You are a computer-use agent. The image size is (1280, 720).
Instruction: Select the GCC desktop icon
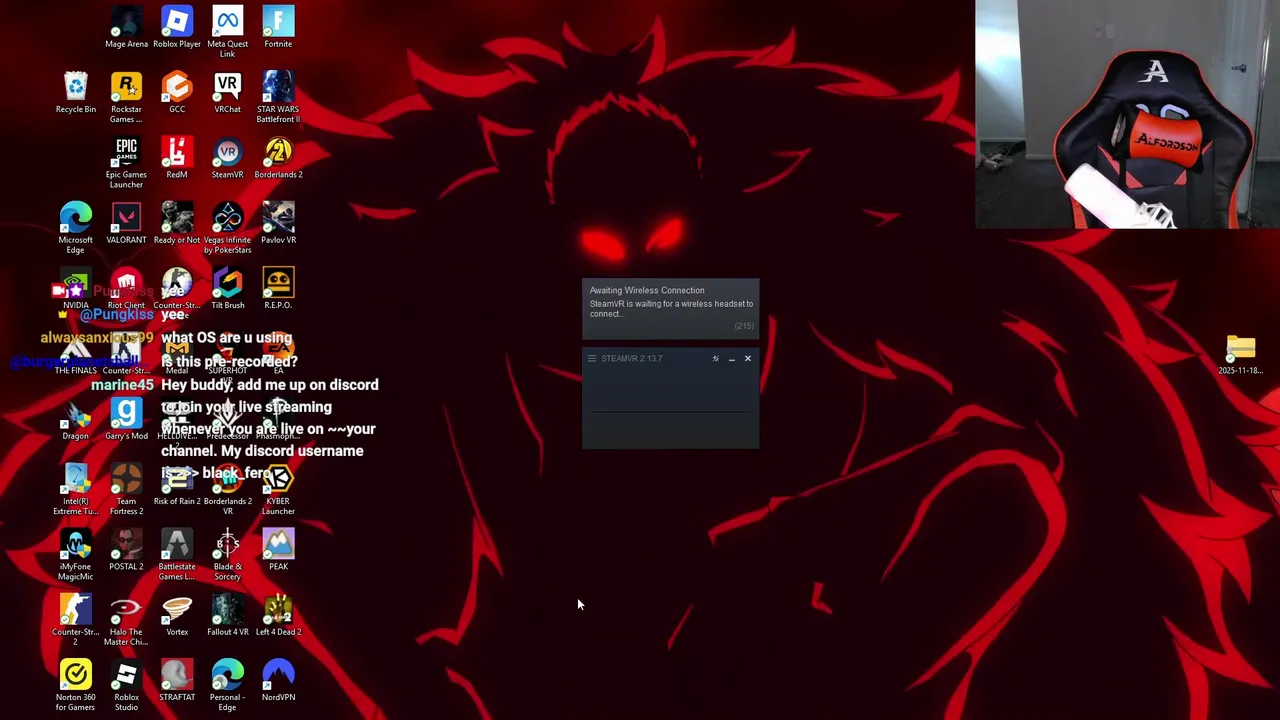pyautogui.click(x=177, y=93)
